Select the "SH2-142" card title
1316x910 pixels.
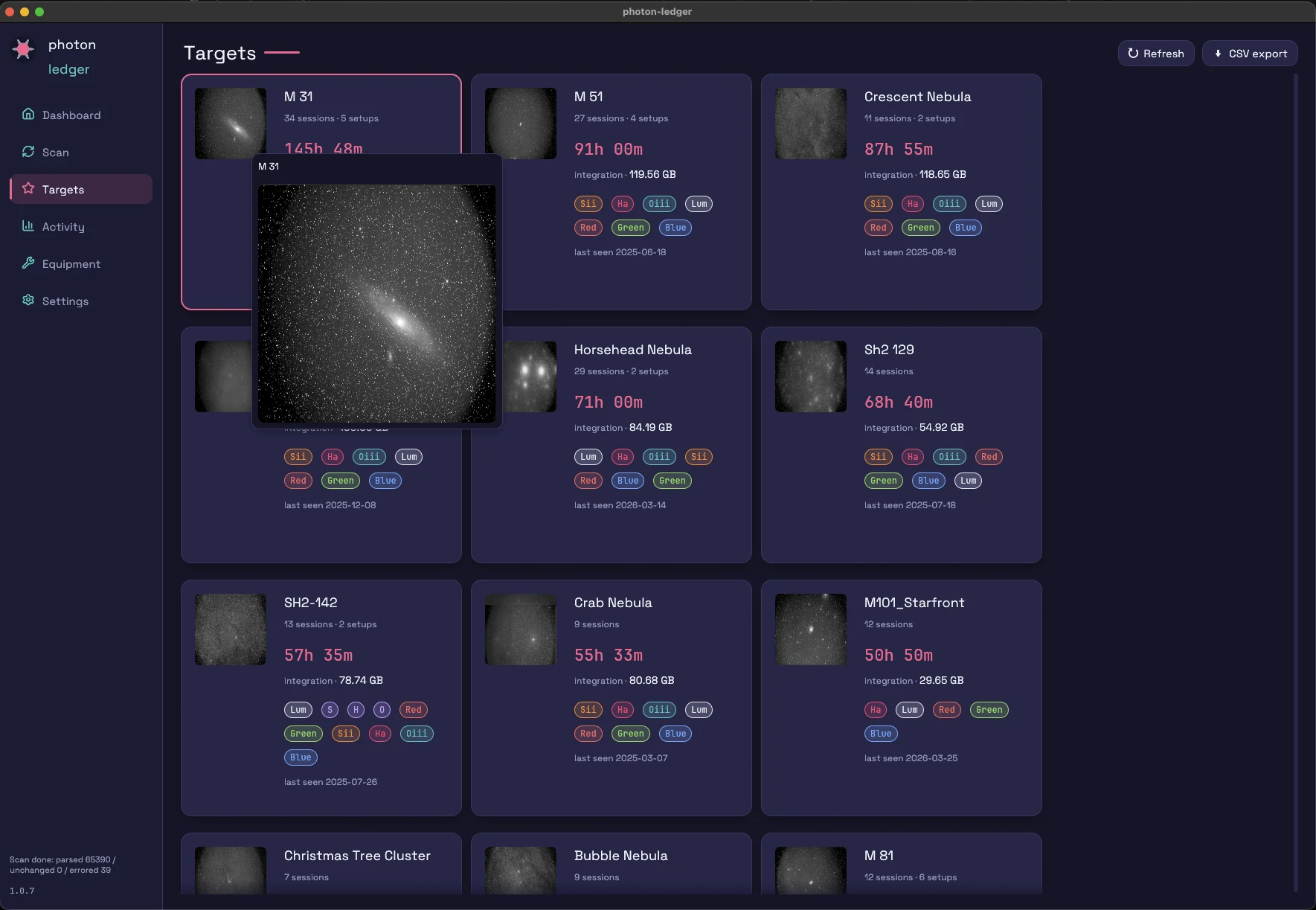coord(311,603)
